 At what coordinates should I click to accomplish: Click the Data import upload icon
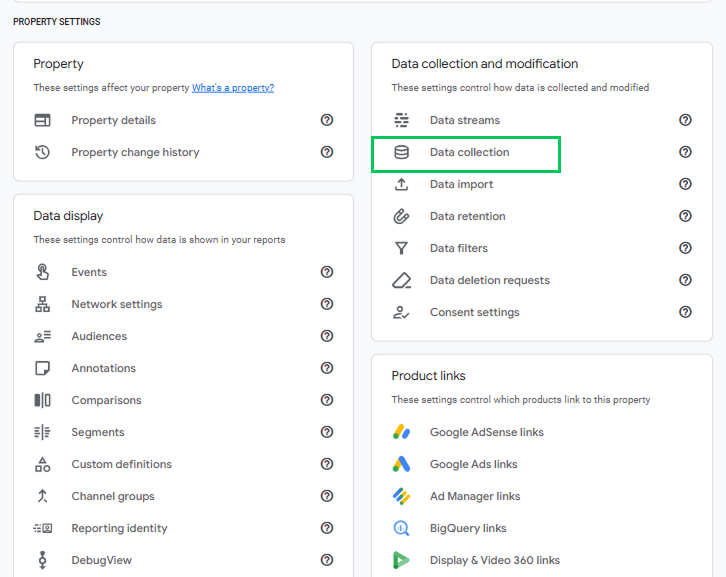401,184
